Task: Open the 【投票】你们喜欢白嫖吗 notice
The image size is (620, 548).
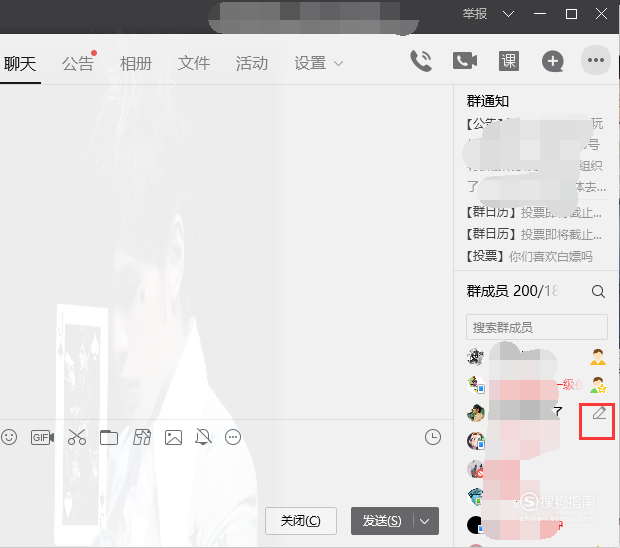Action: [x=529, y=256]
